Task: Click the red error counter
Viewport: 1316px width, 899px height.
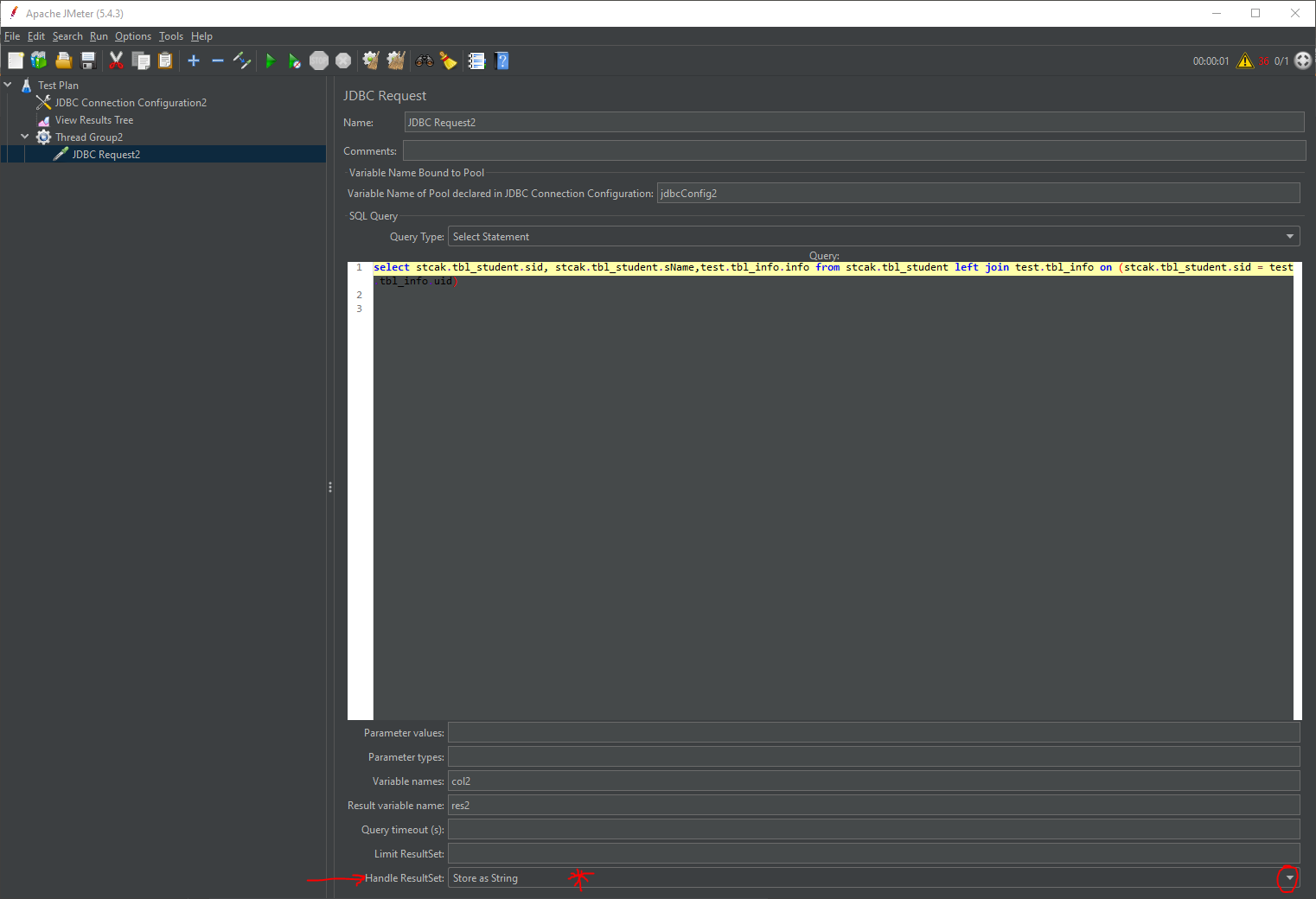Action: 1264,61
